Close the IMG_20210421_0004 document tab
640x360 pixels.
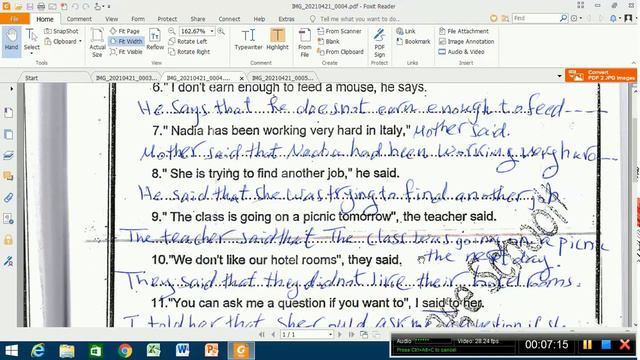[242, 78]
